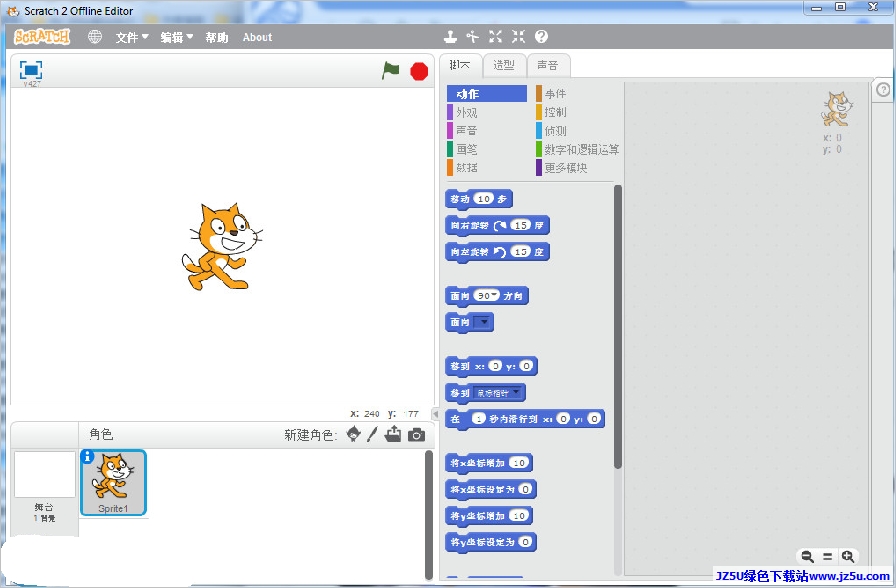Paint a new sprite with the brush icon

[372, 434]
